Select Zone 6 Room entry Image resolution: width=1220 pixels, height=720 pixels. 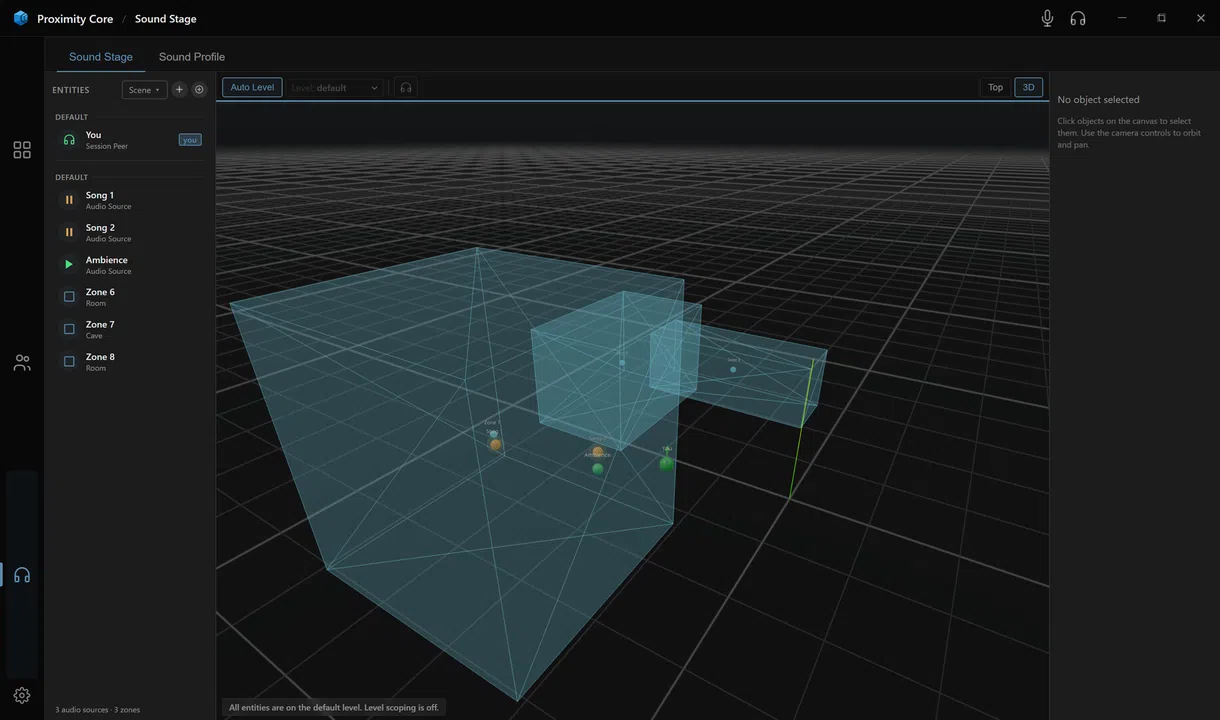tap(130, 297)
